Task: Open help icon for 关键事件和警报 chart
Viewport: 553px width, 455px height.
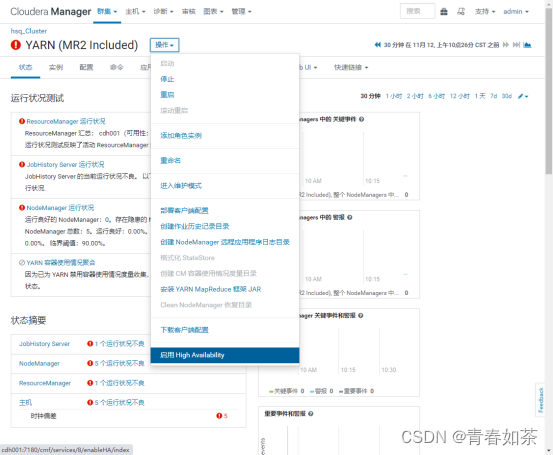Action: 360,315
